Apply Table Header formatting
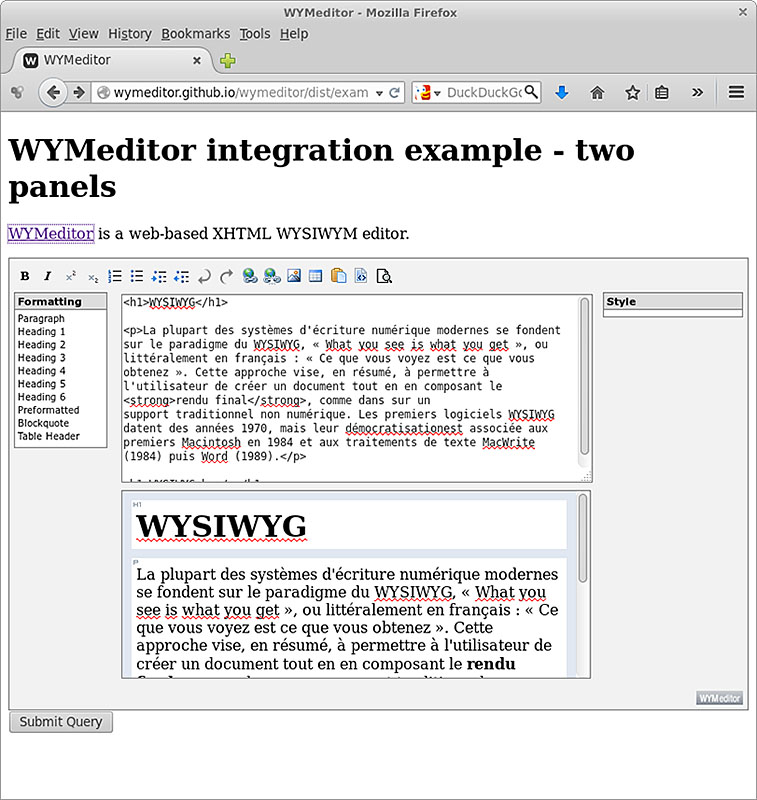This screenshot has width=757, height=800. (x=49, y=436)
